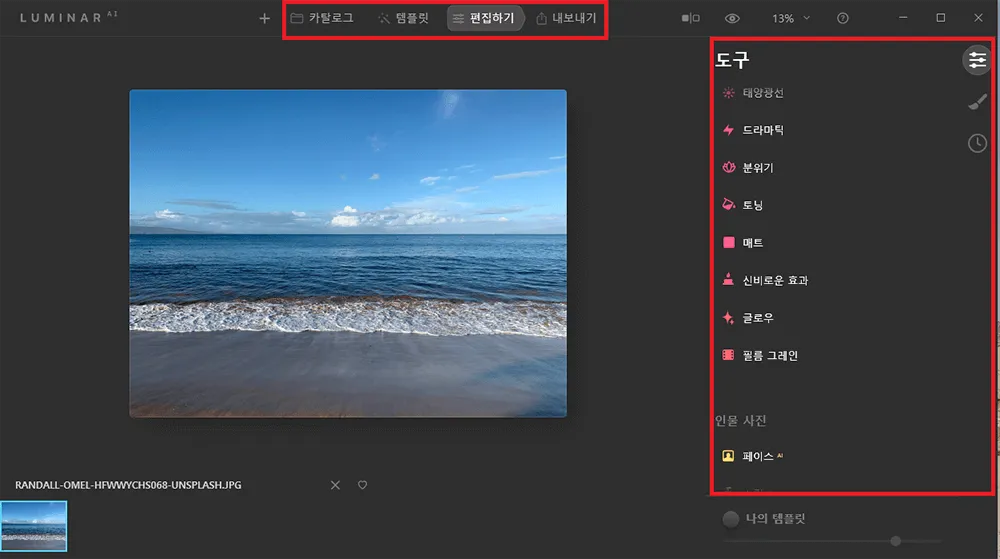
Task: Toggle the before/after compare view
Action: tap(690, 18)
